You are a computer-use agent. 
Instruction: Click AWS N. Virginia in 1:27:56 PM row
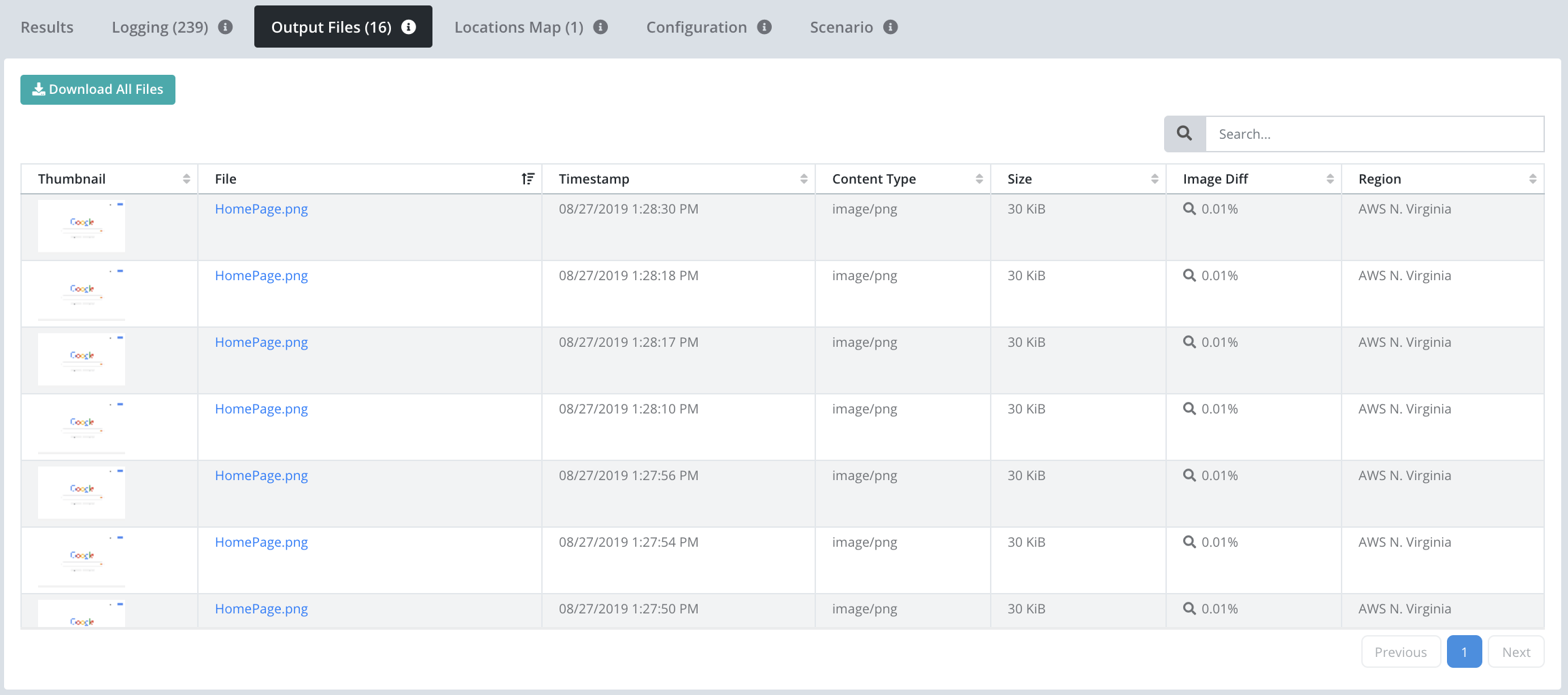(x=1405, y=475)
